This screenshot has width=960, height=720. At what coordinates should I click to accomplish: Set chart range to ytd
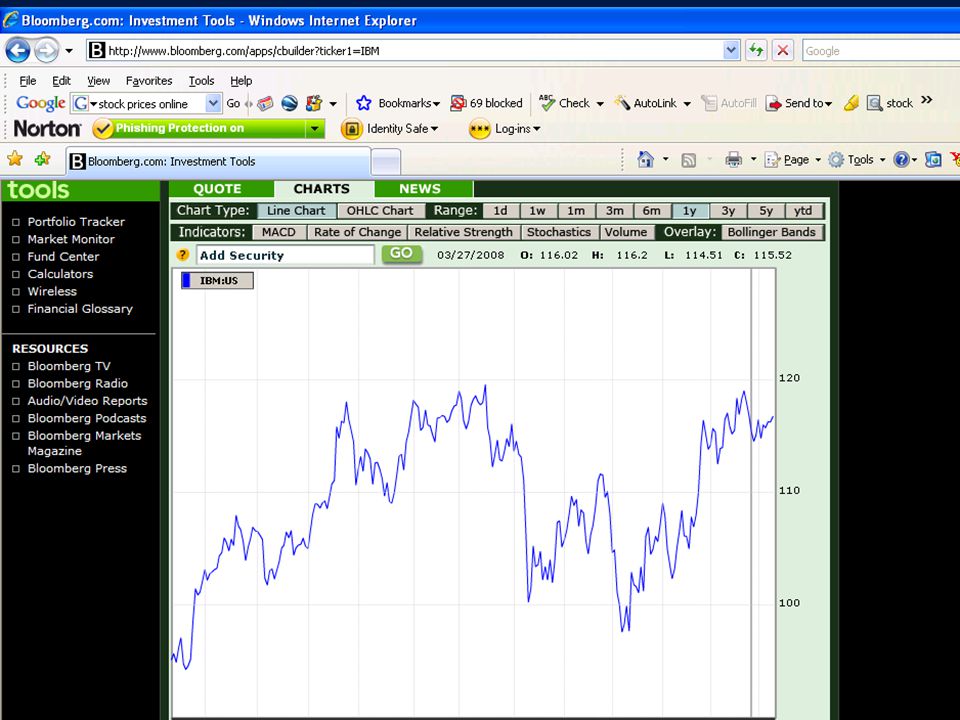[803, 211]
